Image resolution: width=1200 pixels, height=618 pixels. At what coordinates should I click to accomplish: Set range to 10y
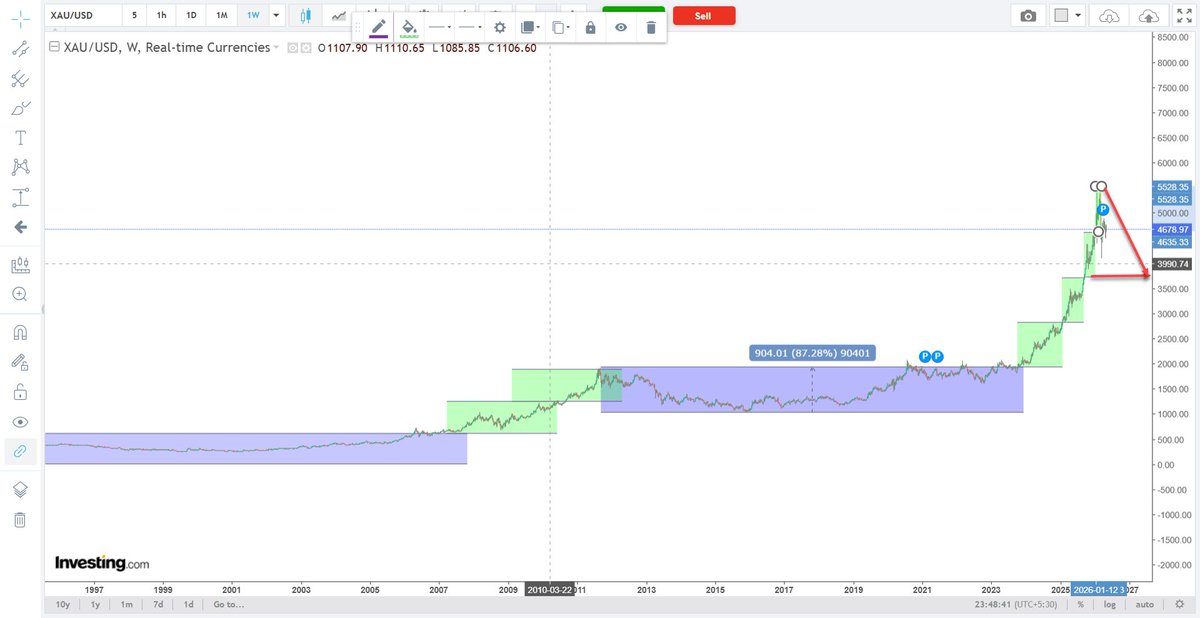(62, 604)
